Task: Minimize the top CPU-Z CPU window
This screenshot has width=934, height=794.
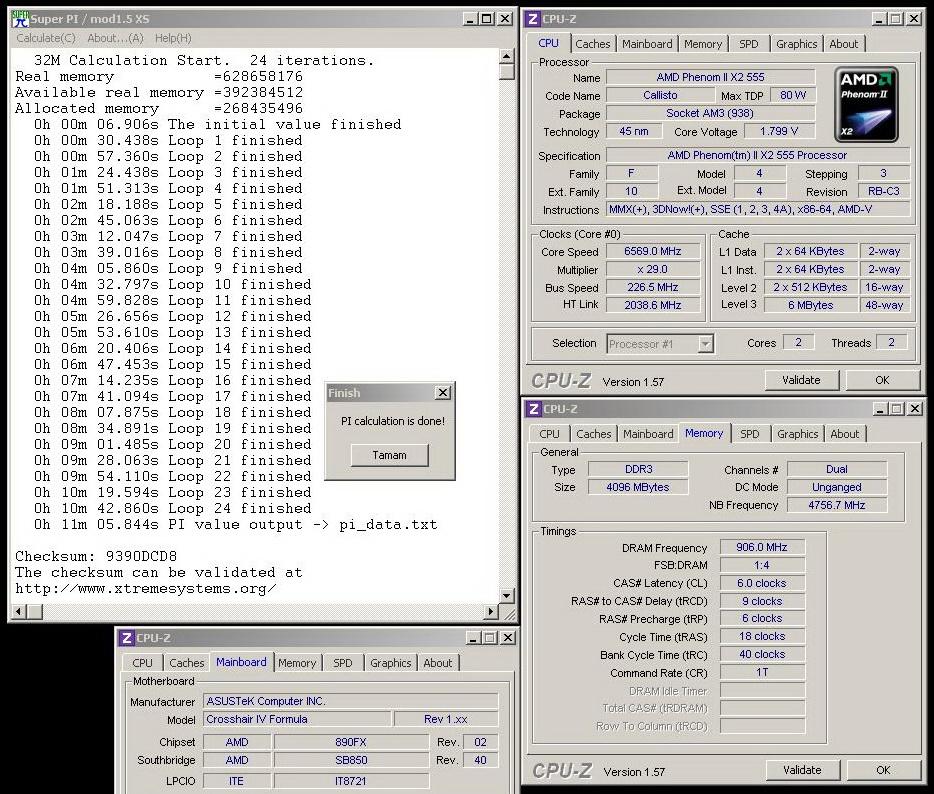Action: [879, 19]
